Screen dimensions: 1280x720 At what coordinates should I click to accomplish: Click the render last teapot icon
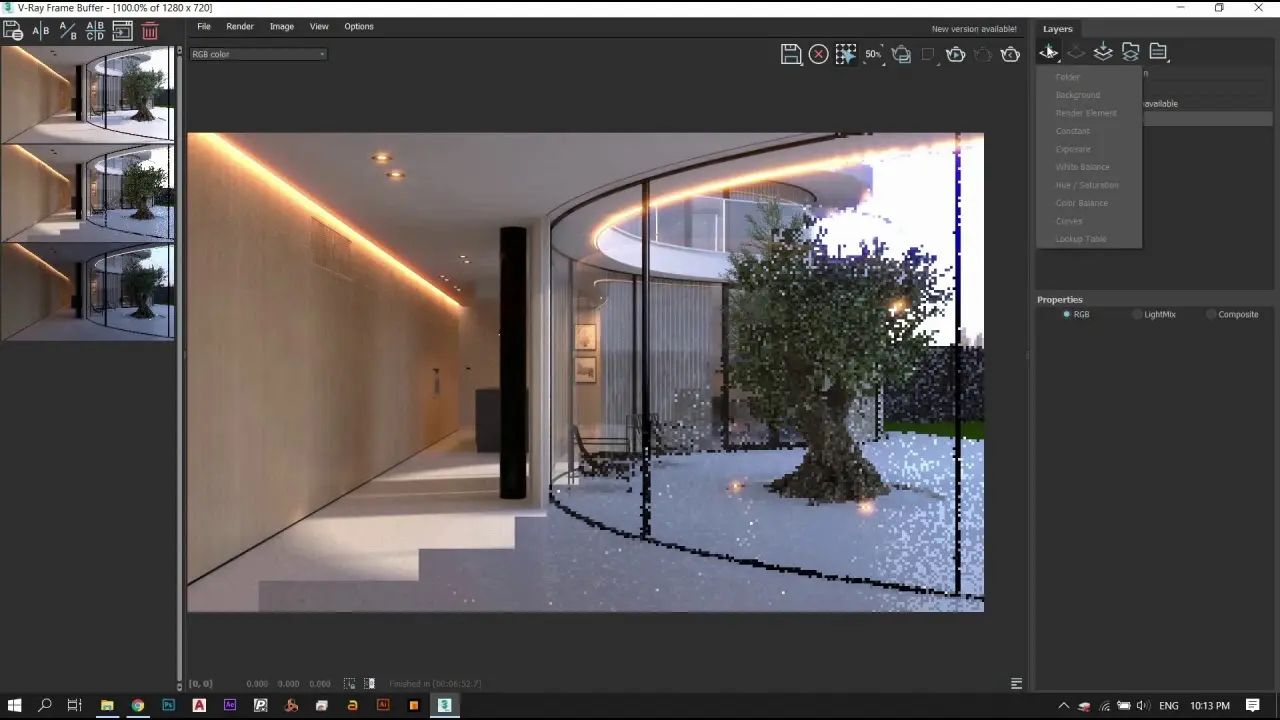(x=1011, y=54)
